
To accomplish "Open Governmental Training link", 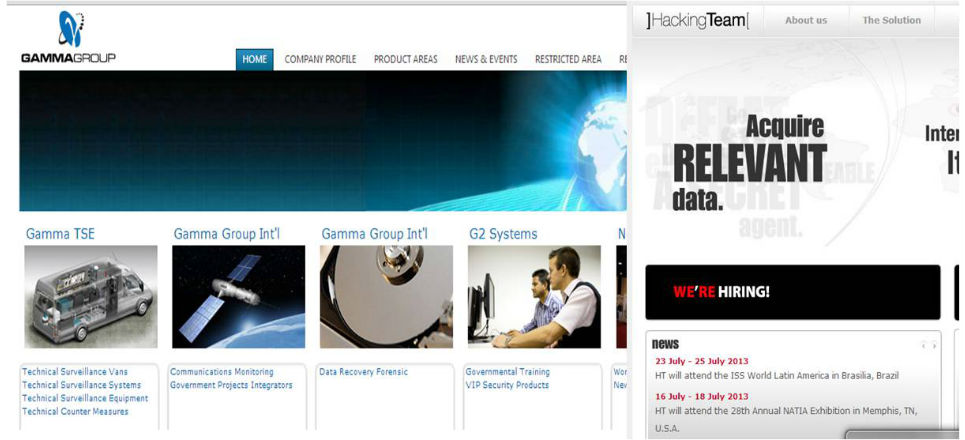I will click(x=508, y=372).
